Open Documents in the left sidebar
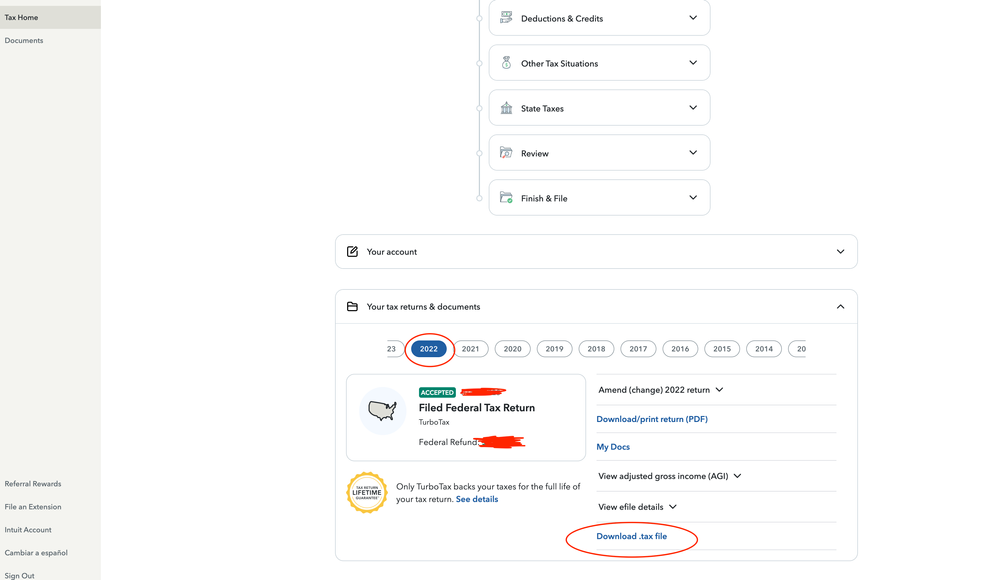 click(x=24, y=41)
